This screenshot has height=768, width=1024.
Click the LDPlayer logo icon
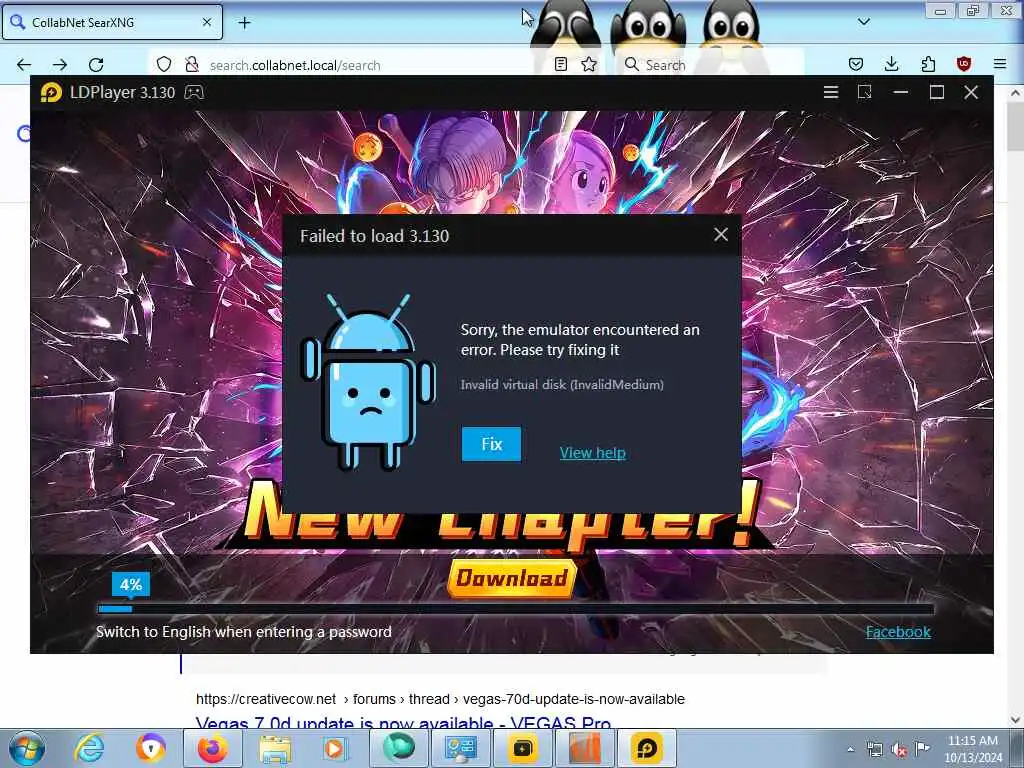pos(52,92)
